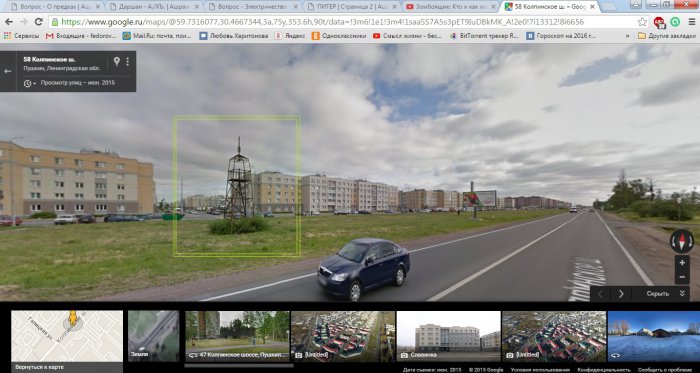Open the BitTorrent трекер bookmark
Viewport: 700px width, 373px height.
(x=484, y=36)
